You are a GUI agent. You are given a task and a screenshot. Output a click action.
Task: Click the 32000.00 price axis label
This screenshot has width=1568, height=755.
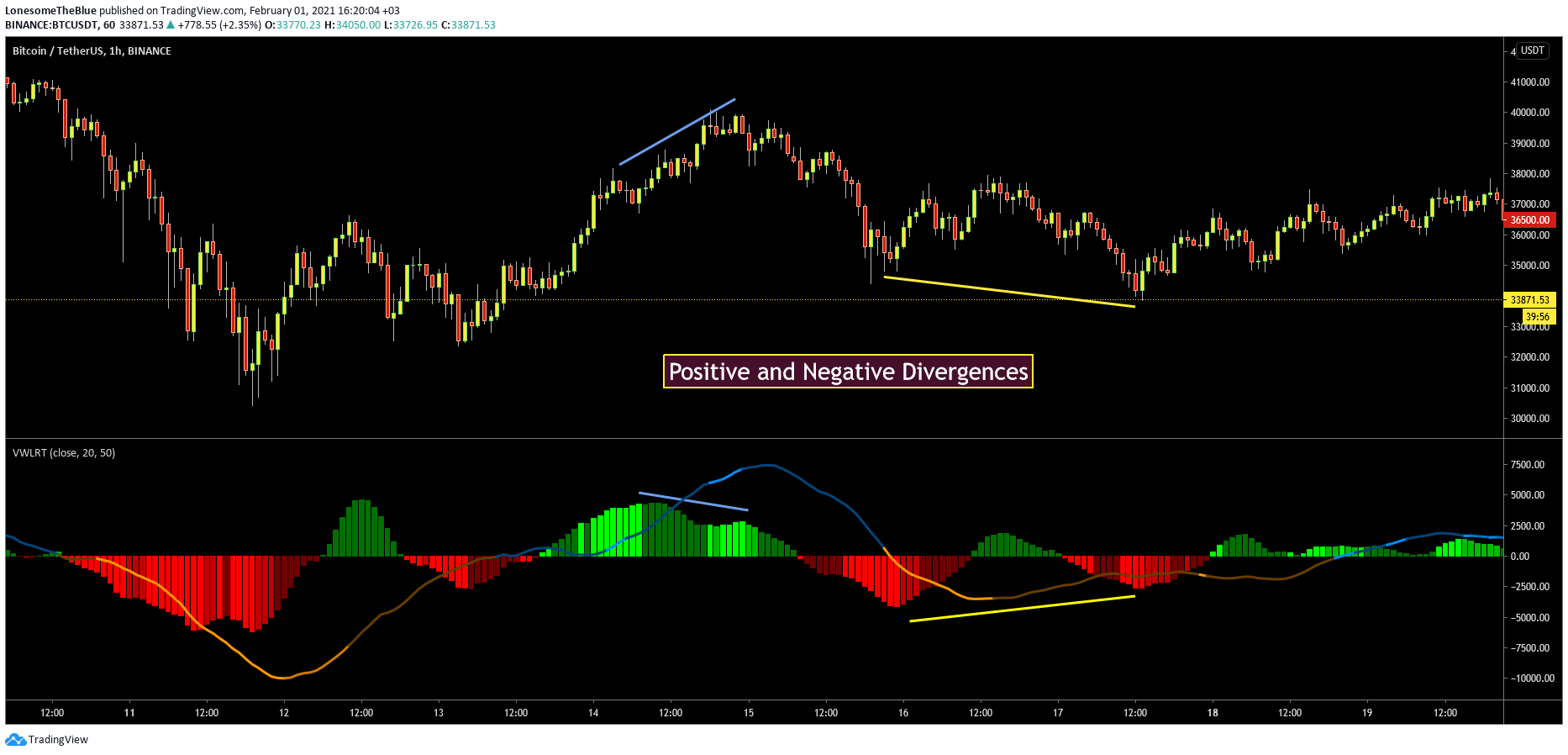(1530, 357)
